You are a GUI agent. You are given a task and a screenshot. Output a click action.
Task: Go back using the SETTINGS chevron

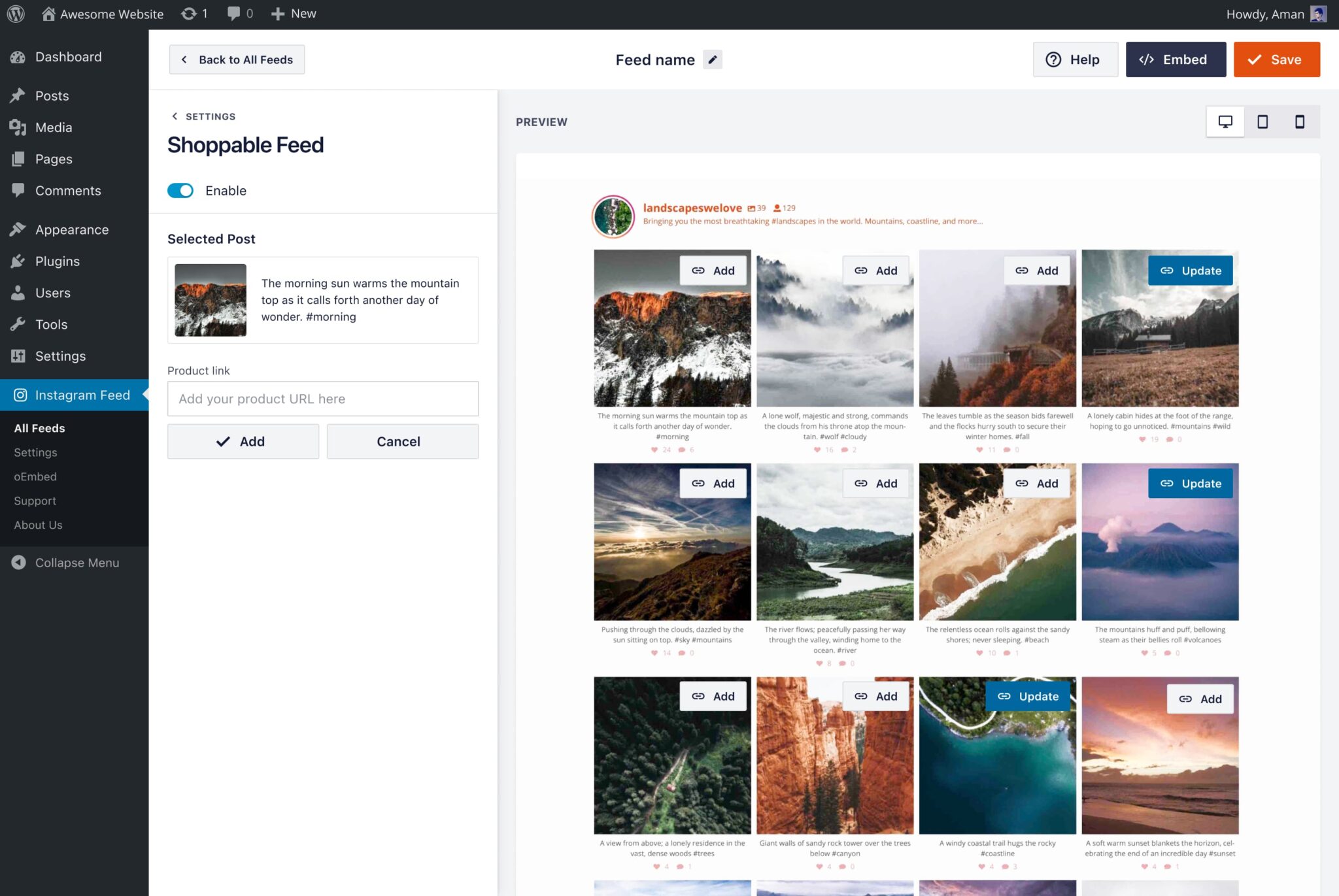click(x=175, y=116)
